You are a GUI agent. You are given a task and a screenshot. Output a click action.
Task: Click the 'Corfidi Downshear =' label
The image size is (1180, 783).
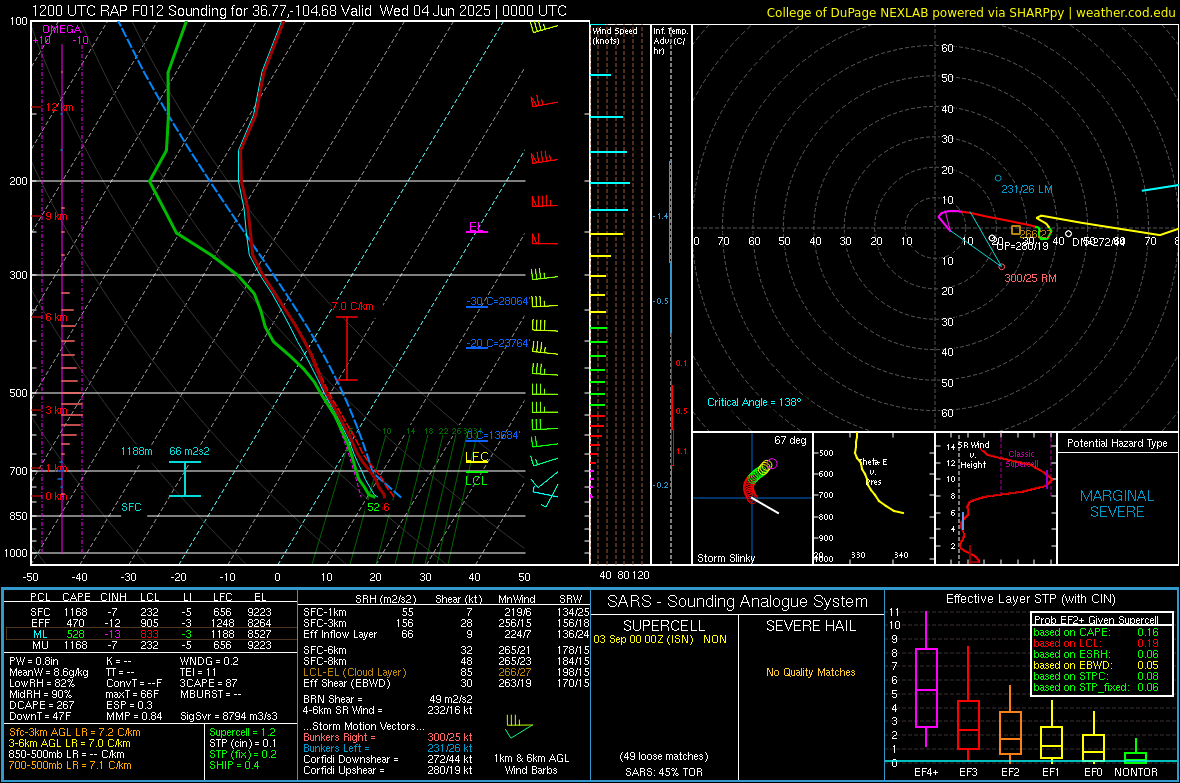pyautogui.click(x=351, y=759)
